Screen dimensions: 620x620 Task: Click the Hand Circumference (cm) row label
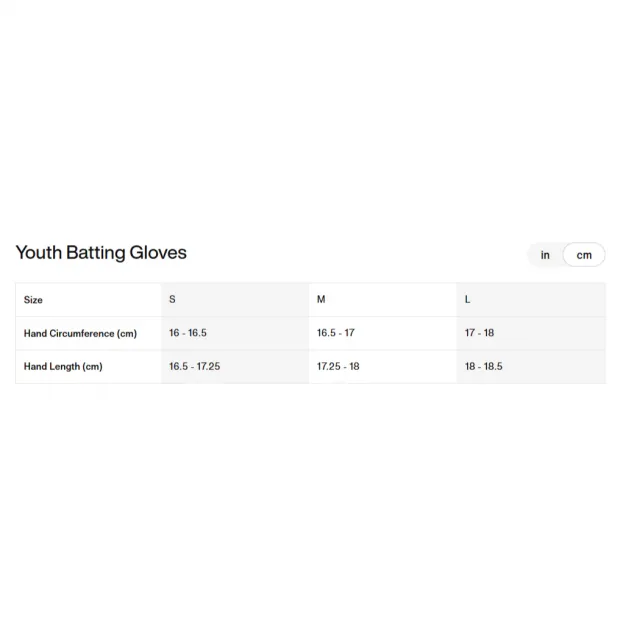[x=80, y=333]
